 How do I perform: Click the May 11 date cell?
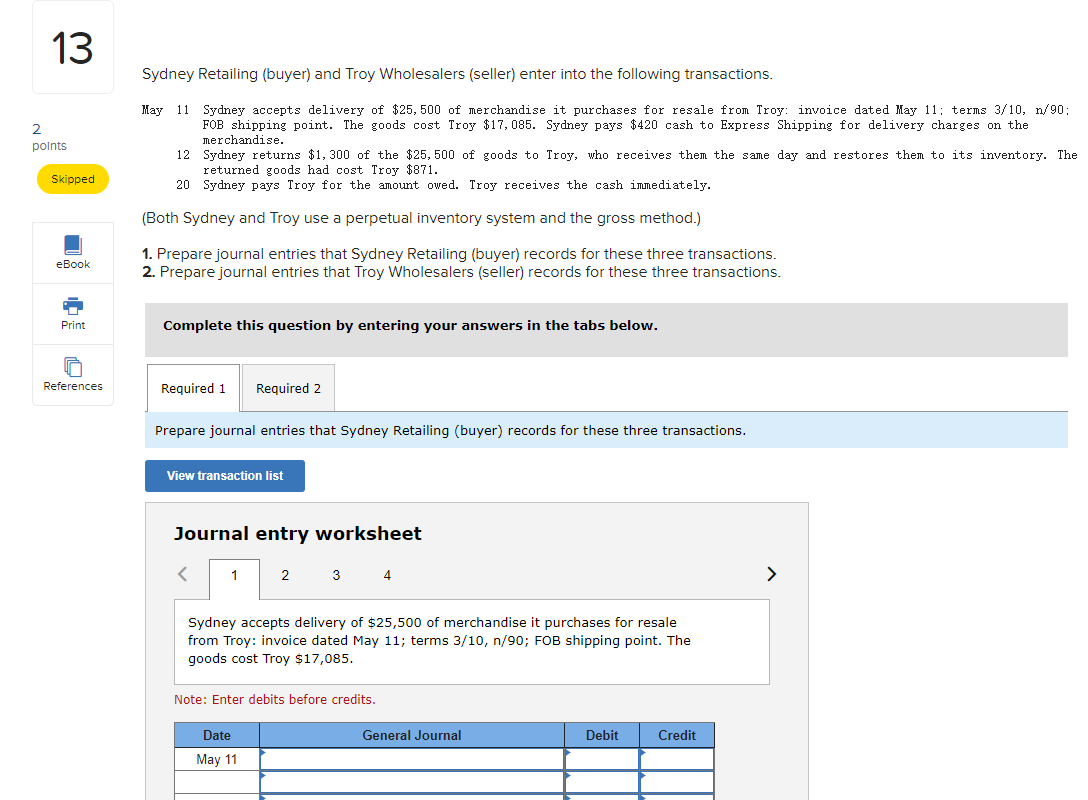click(x=216, y=759)
